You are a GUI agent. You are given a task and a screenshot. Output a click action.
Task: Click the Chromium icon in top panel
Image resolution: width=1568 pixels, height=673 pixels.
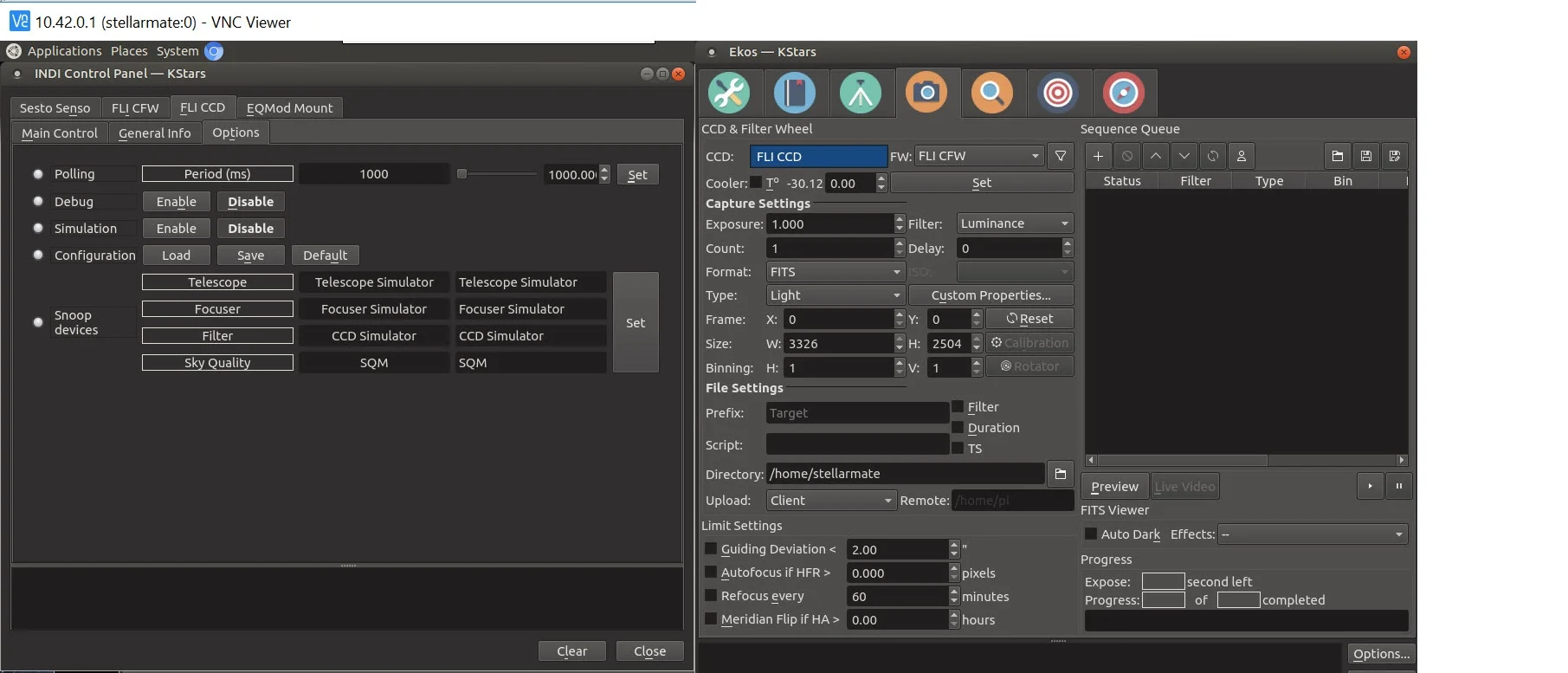[214, 51]
